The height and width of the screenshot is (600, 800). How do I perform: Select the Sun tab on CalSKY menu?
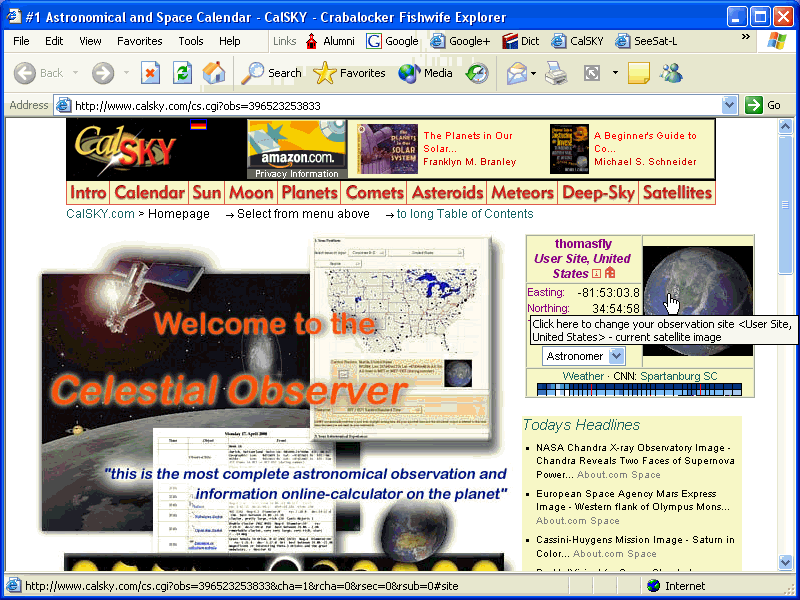point(207,193)
